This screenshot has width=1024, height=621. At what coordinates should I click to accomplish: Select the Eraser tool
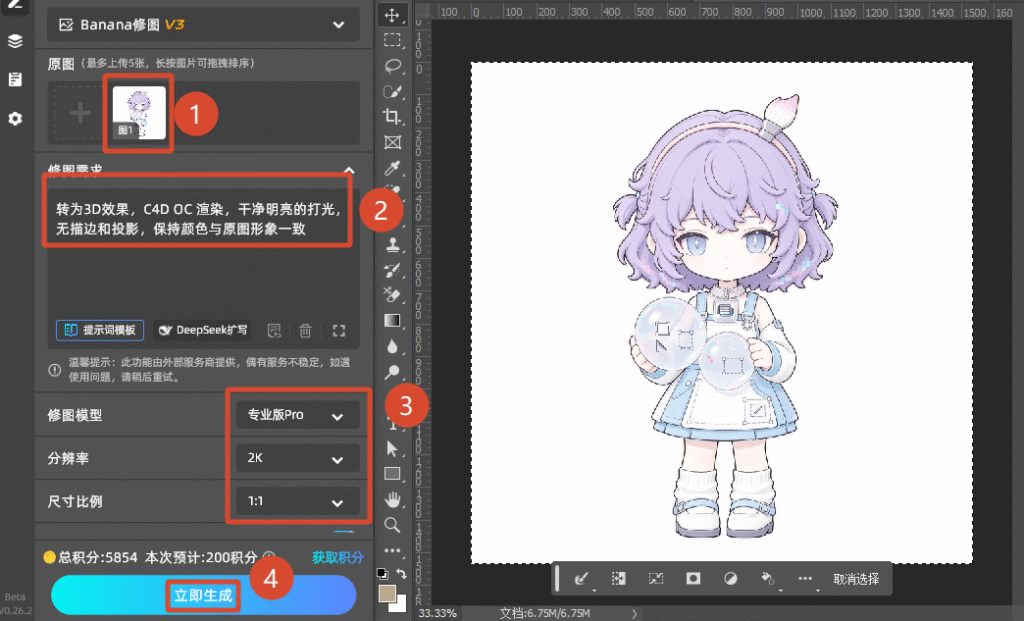[x=392, y=295]
